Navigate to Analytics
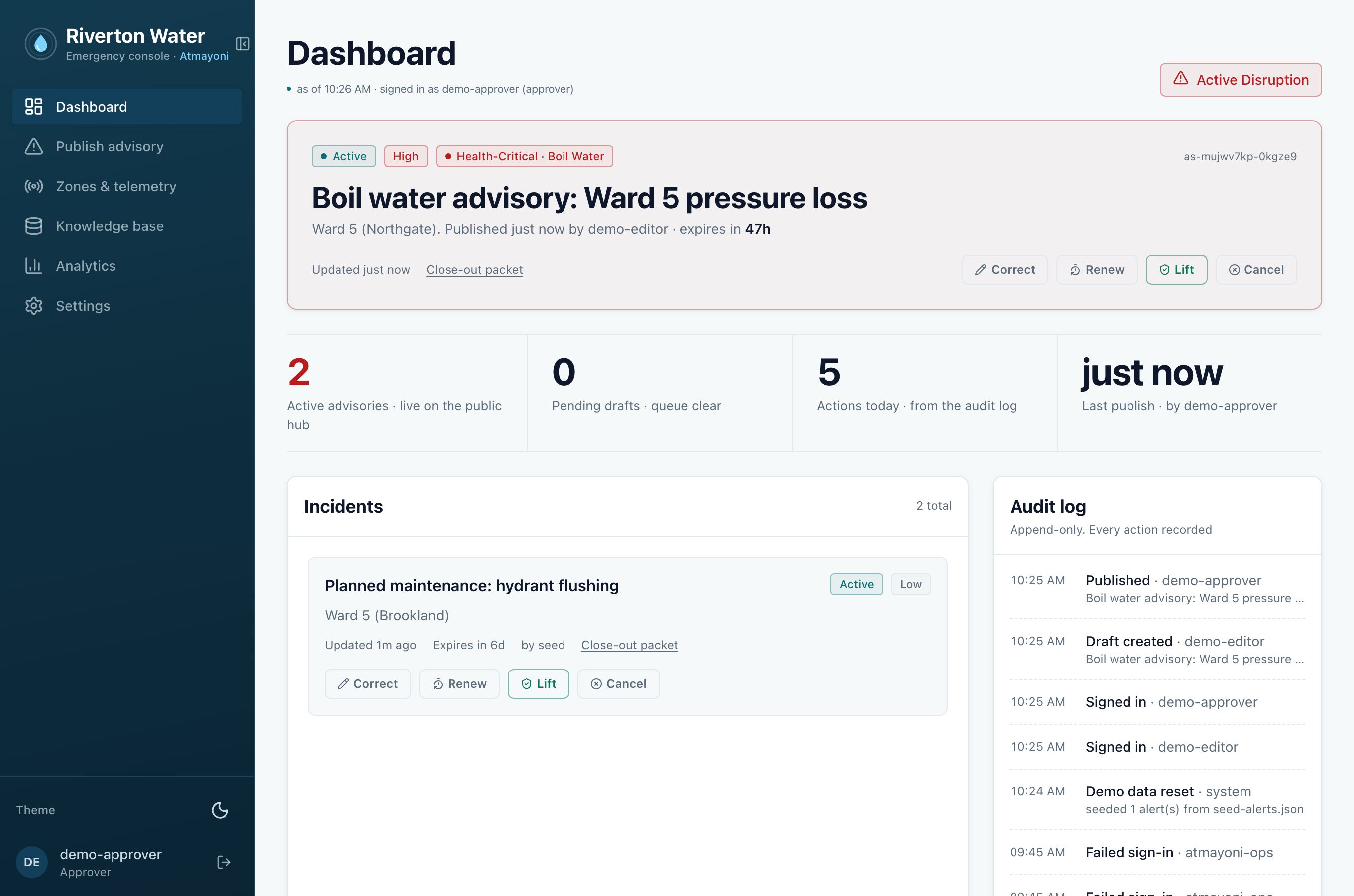This screenshot has width=1354, height=896. (x=127, y=266)
